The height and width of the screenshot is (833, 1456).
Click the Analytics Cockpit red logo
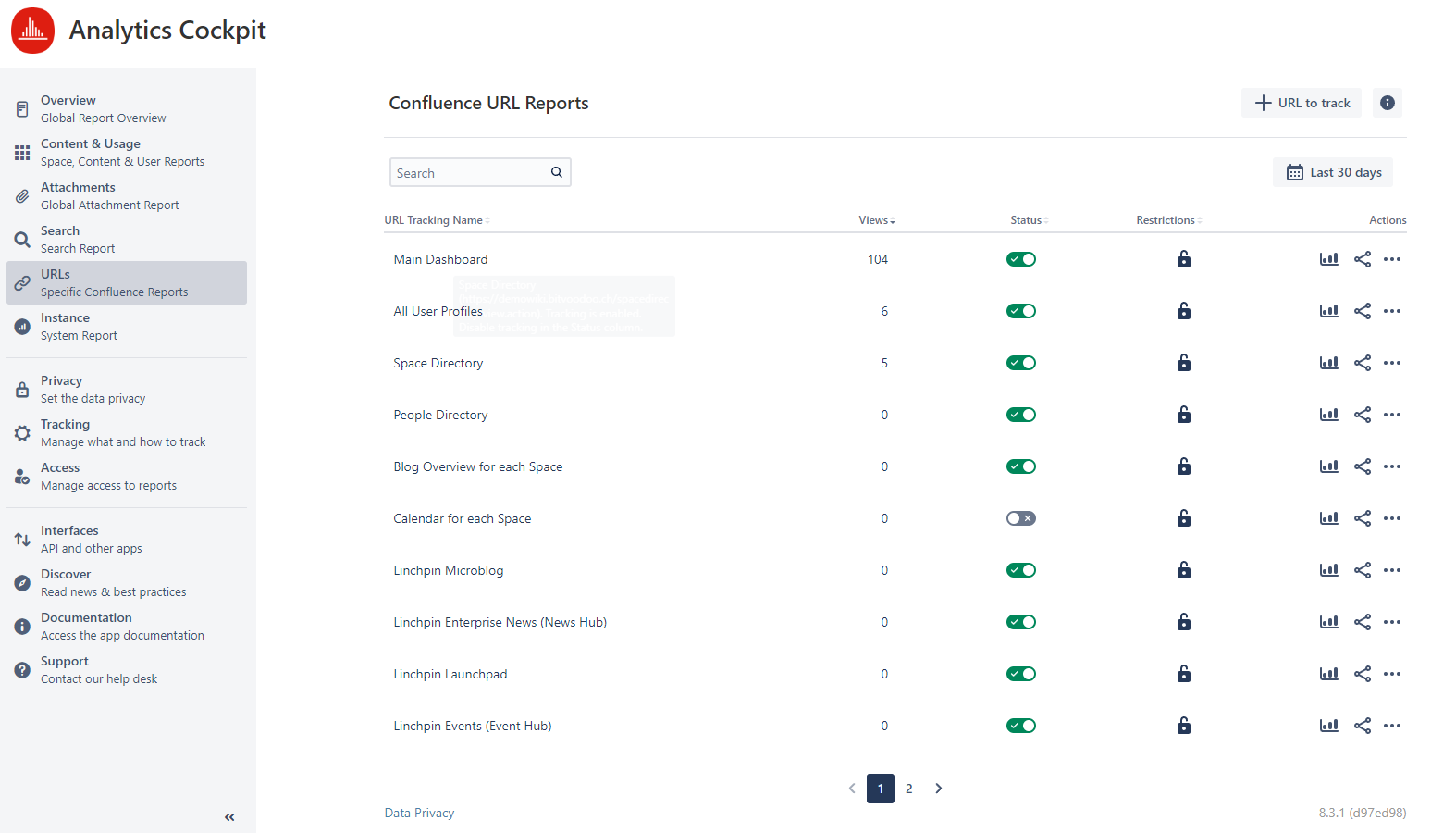33,31
